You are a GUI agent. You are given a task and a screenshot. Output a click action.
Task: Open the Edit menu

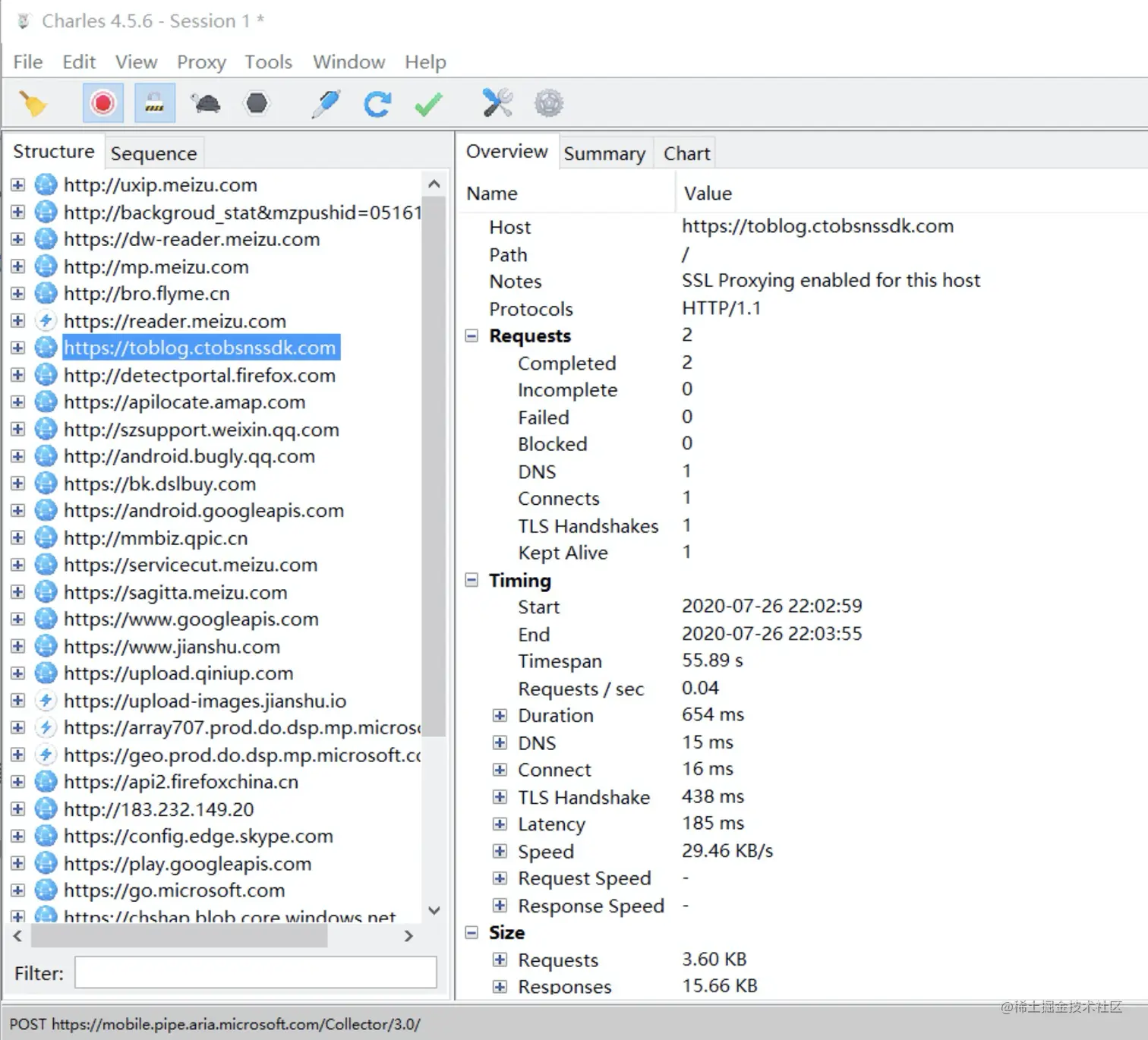pyautogui.click(x=79, y=61)
